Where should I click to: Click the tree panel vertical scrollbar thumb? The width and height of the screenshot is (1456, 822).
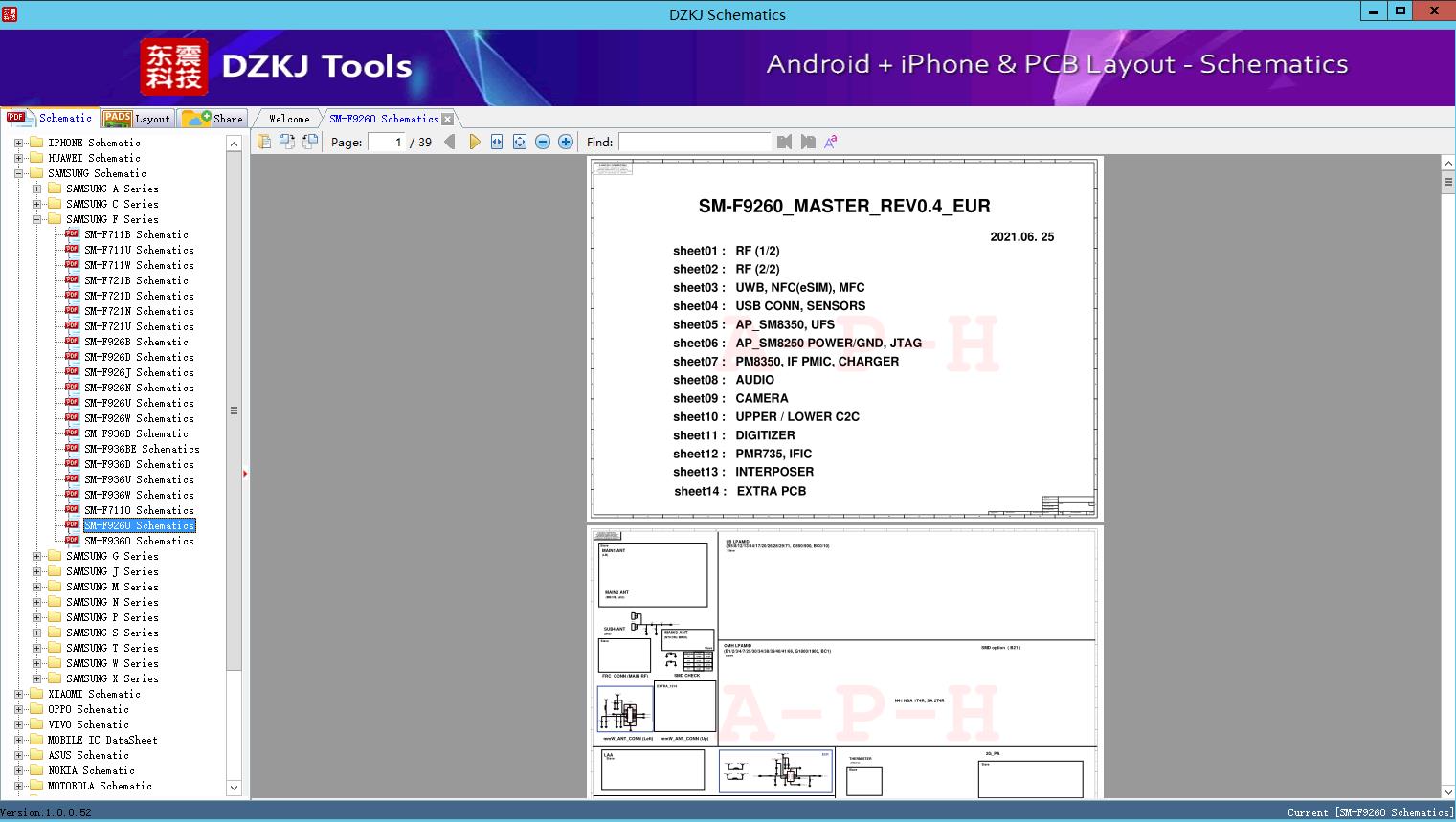point(234,411)
